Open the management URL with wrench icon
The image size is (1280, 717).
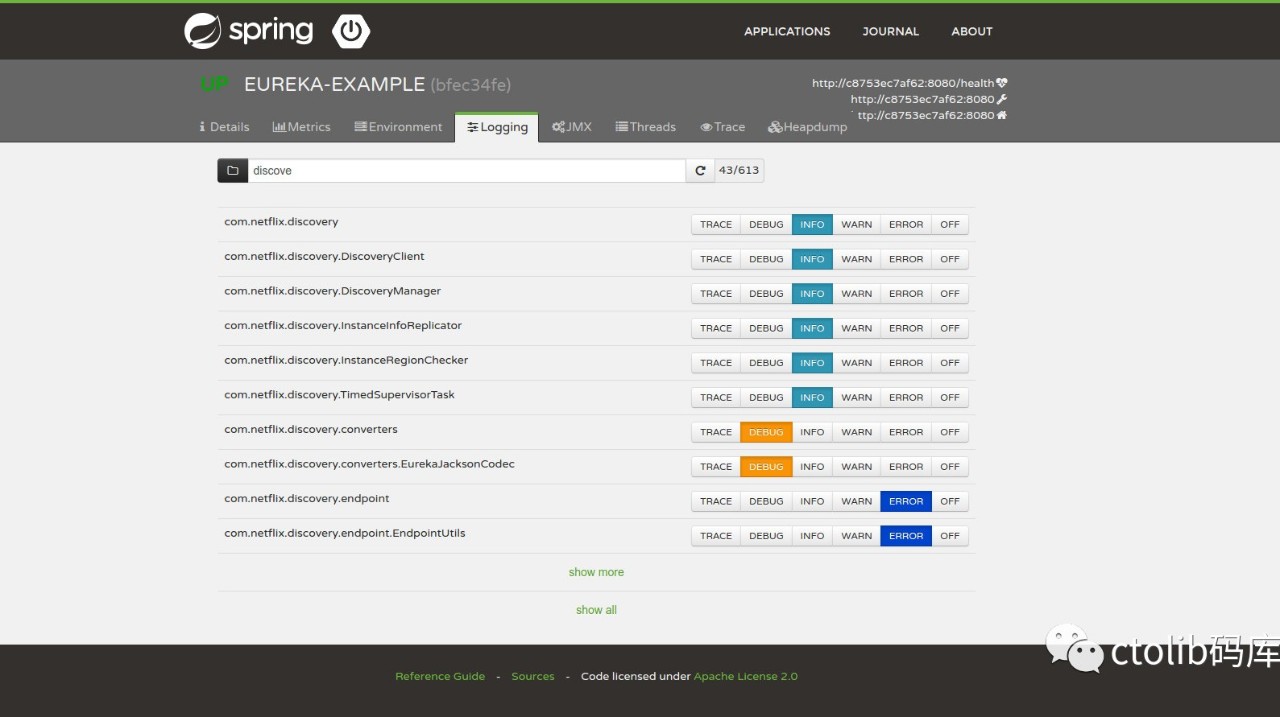[929, 99]
